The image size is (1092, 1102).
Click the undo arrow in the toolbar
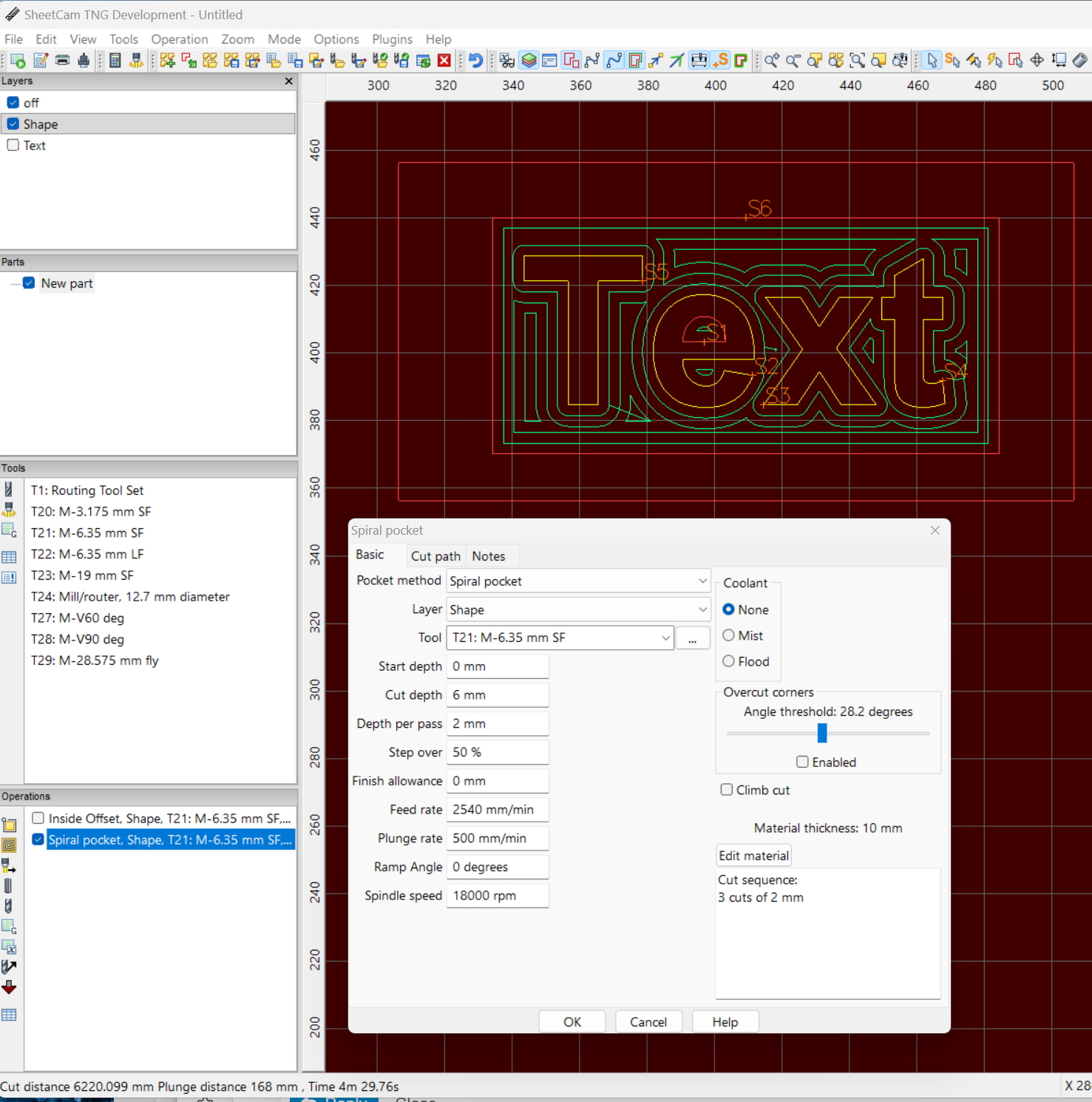475,61
